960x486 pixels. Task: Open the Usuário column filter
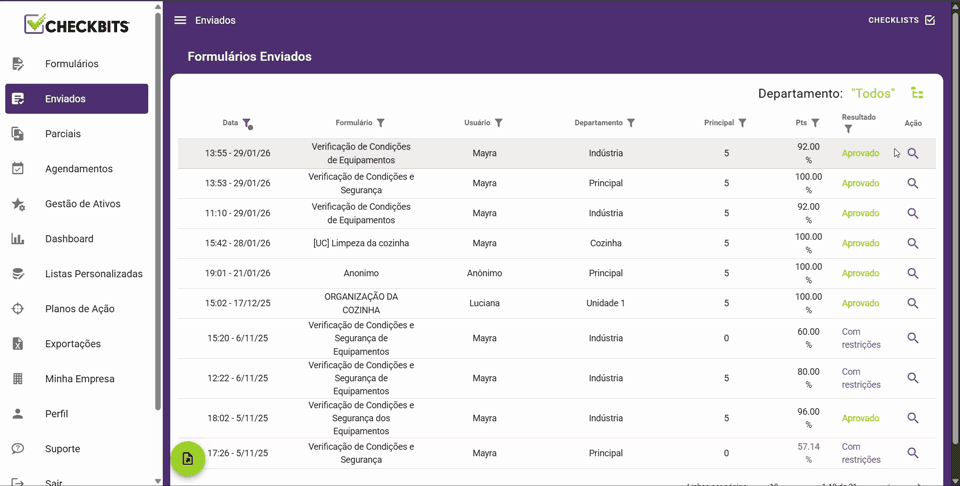tap(499, 123)
